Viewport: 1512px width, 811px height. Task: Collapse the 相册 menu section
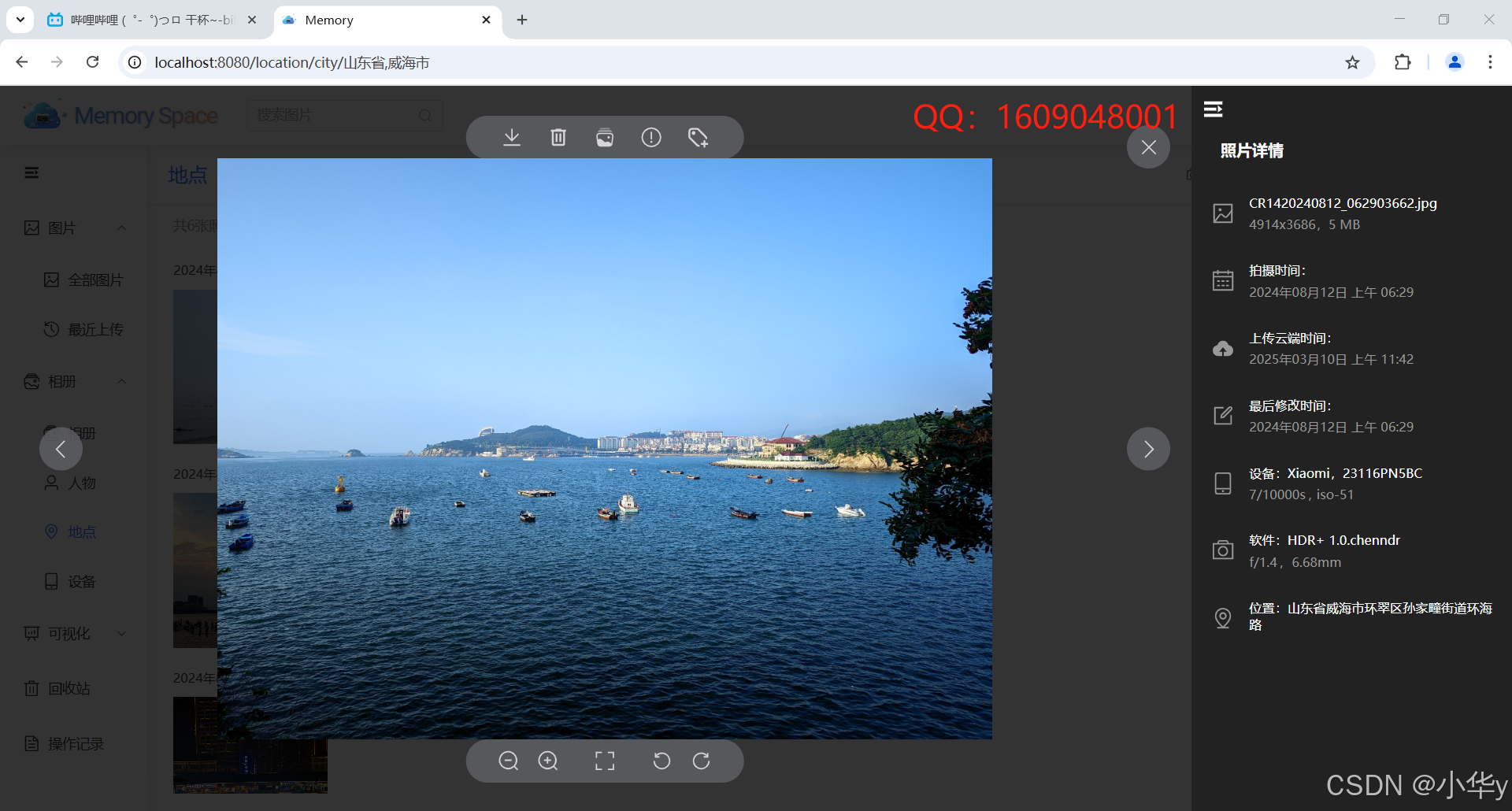coord(121,381)
